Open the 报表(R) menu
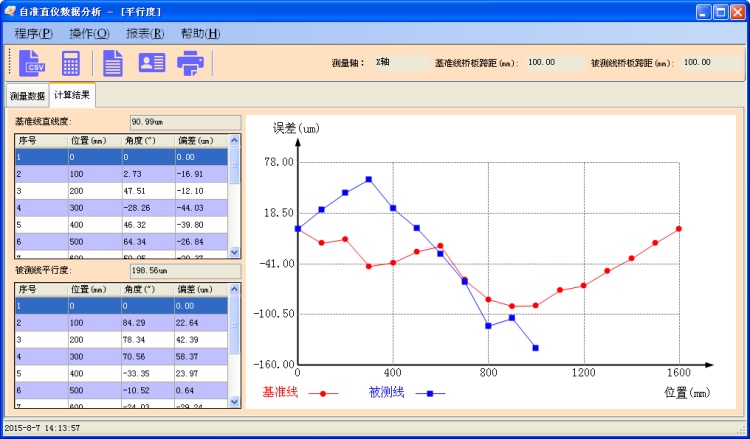This screenshot has height=439, width=750. click(x=145, y=33)
